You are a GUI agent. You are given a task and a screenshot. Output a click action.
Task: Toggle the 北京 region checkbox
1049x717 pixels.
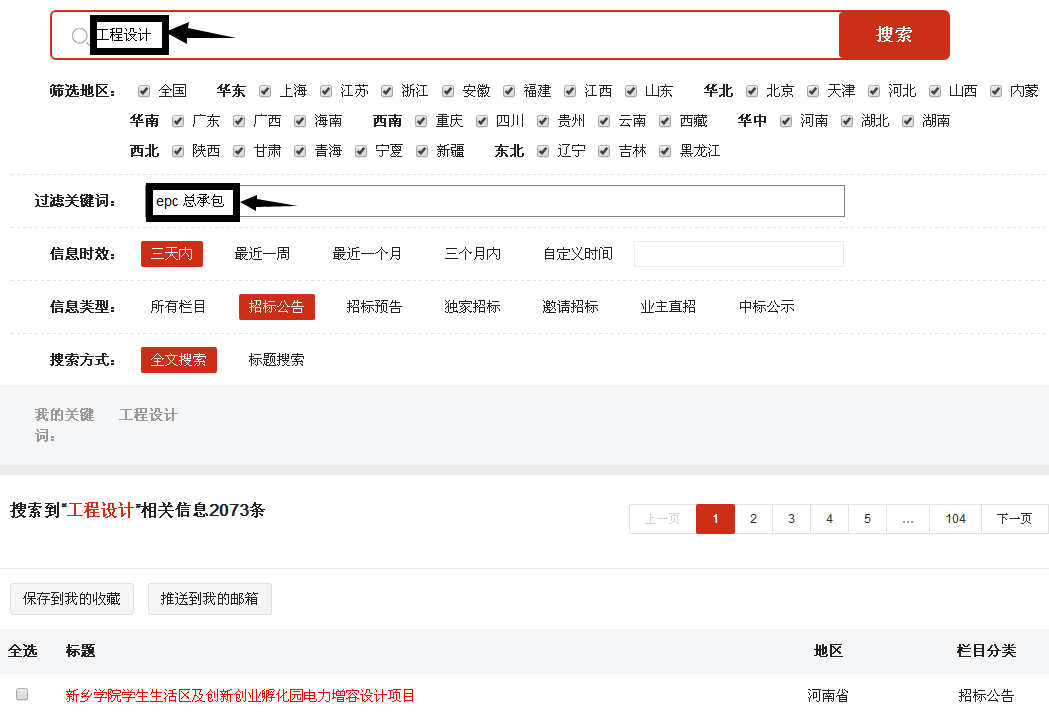[752, 91]
